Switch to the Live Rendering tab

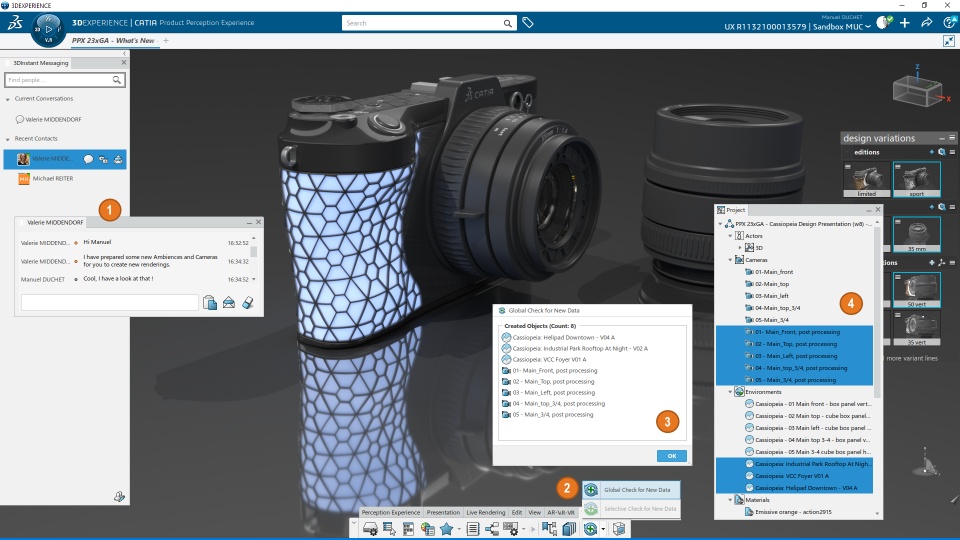coord(486,512)
